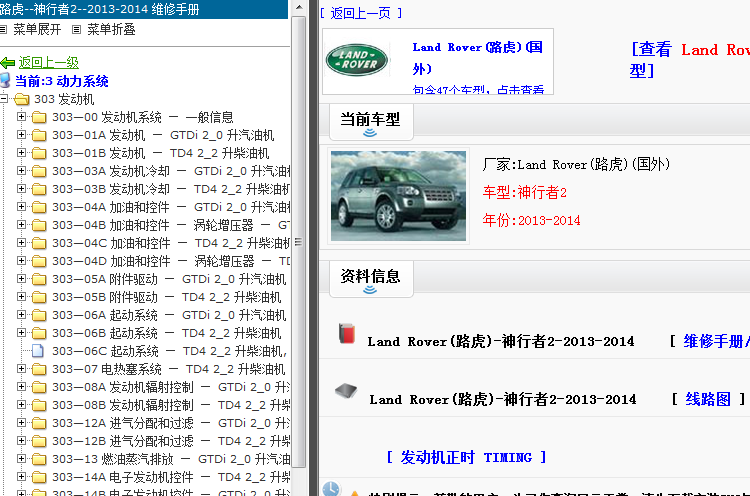Click the 车型:神行者2 text
The width and height of the screenshot is (750, 496).
(x=525, y=193)
